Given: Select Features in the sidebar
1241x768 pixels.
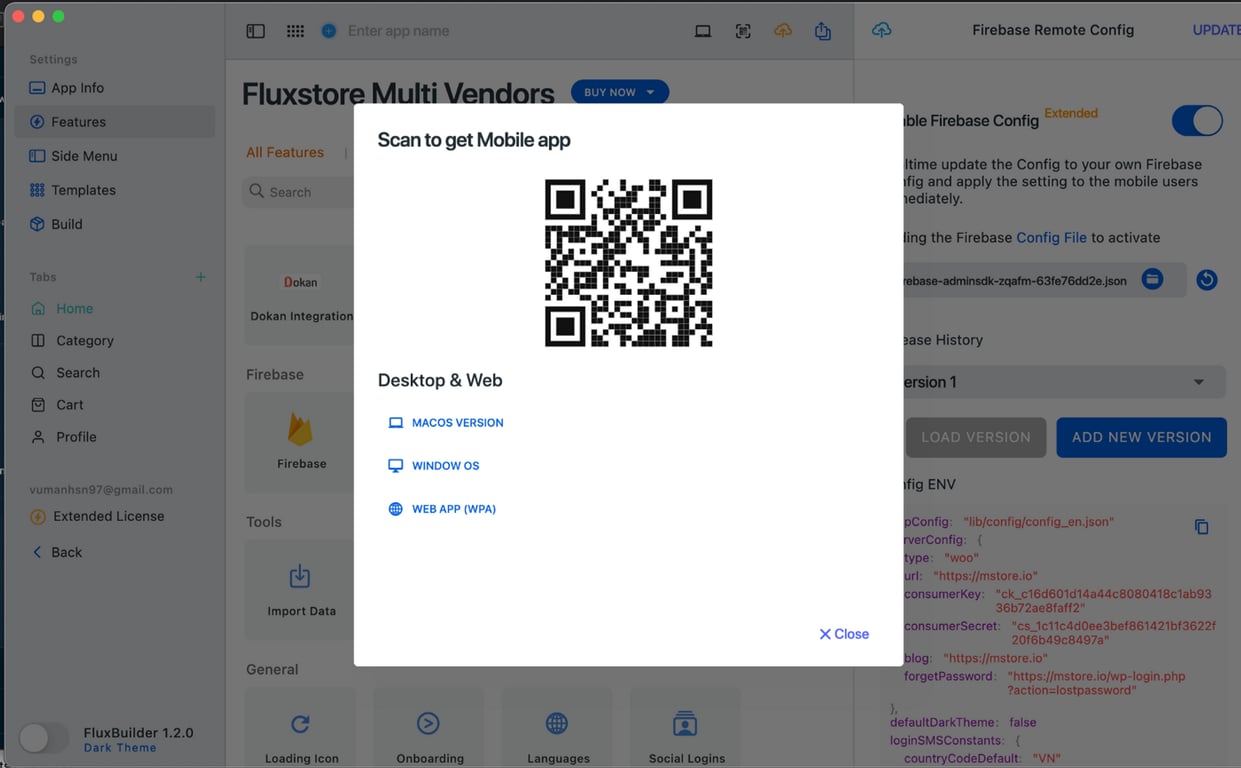Looking at the screenshot, I should click(114, 122).
